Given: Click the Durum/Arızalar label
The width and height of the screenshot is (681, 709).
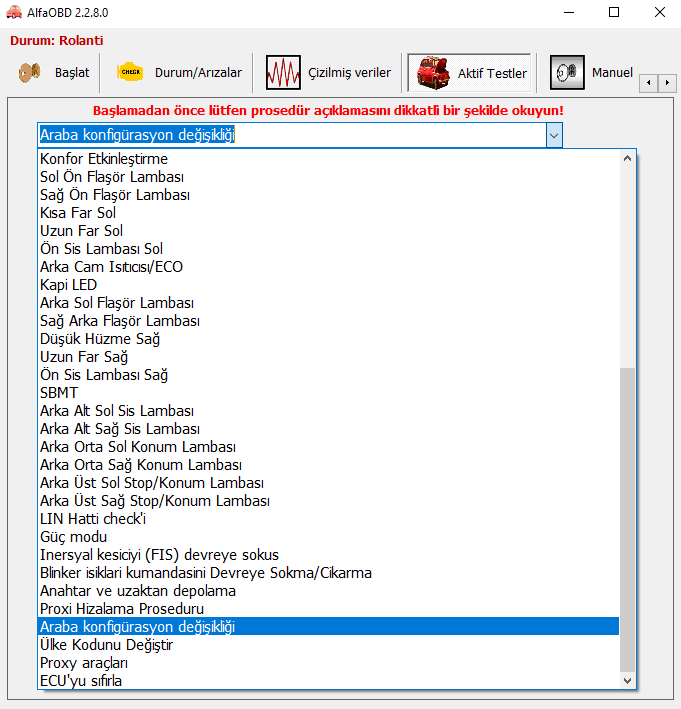Looking at the screenshot, I should click(198, 73).
